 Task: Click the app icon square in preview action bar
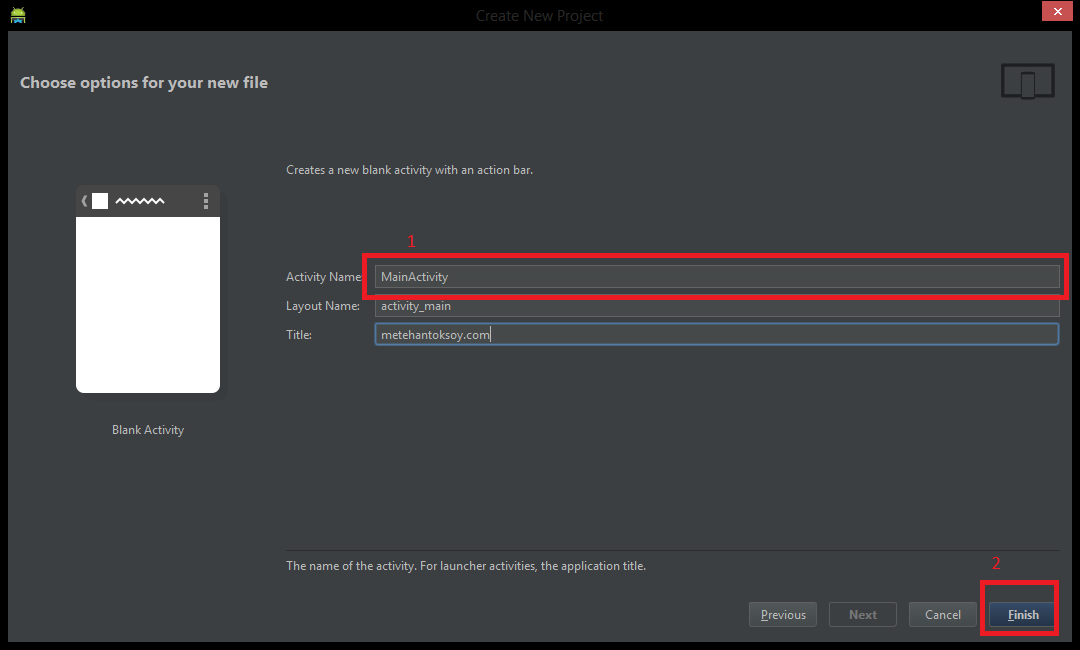point(100,200)
